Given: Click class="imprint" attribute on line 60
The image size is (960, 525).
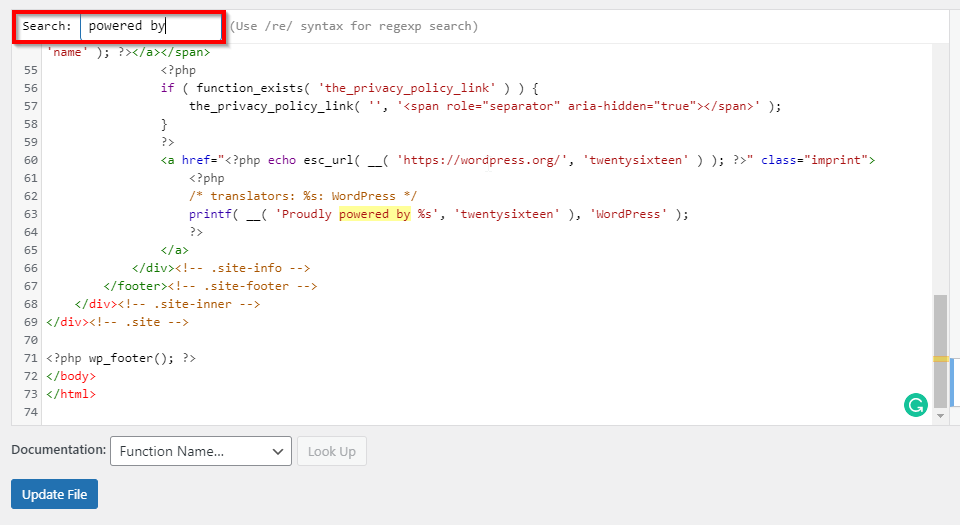Looking at the screenshot, I should click(x=814, y=160).
